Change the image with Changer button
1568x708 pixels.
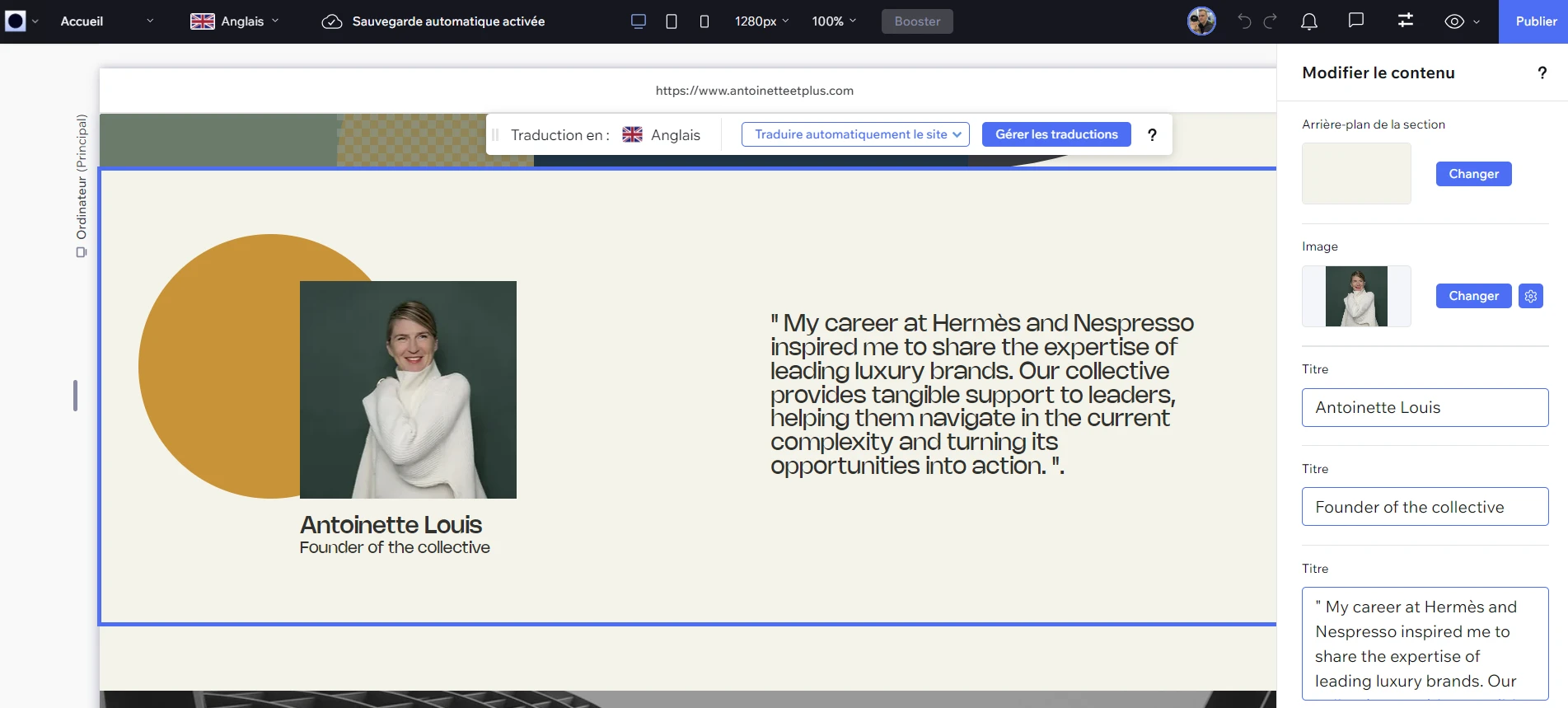click(1473, 296)
